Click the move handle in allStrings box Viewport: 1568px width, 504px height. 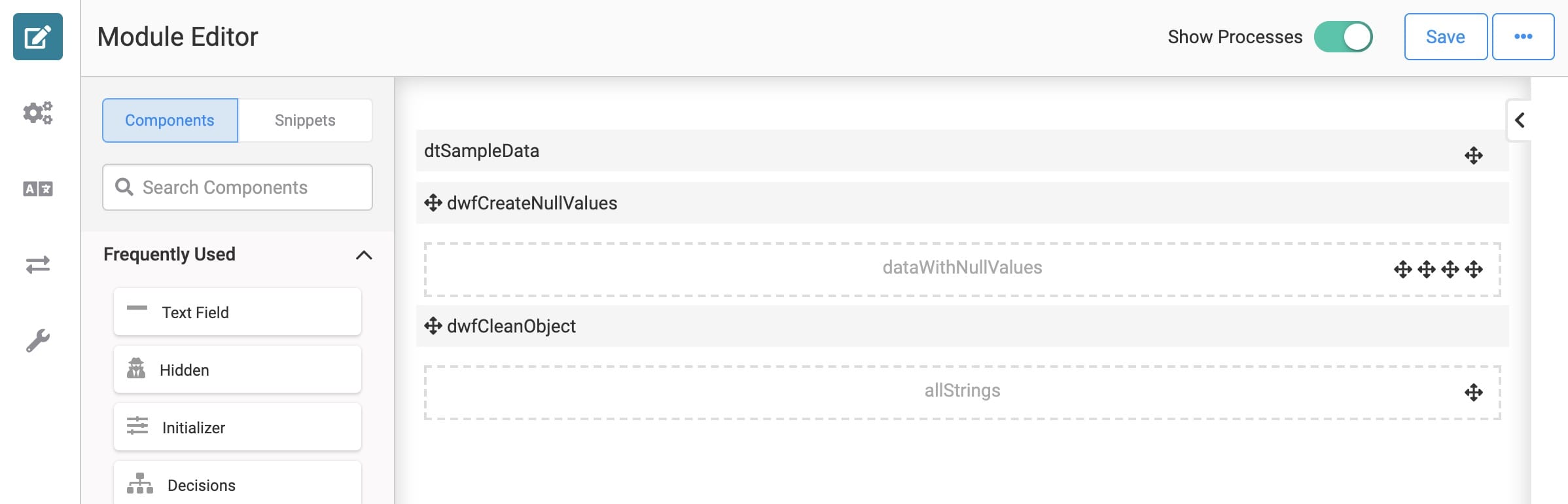(x=1474, y=393)
